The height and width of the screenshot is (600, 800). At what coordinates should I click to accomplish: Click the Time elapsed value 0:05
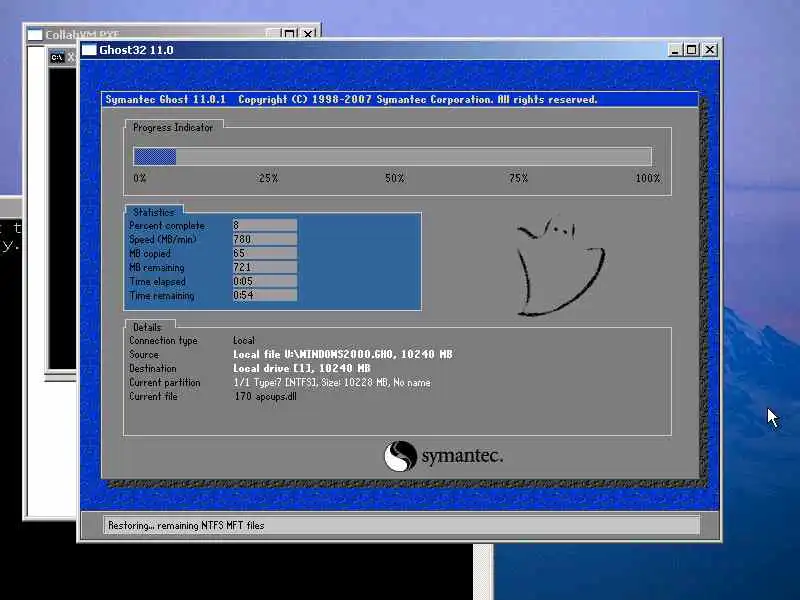pos(264,281)
